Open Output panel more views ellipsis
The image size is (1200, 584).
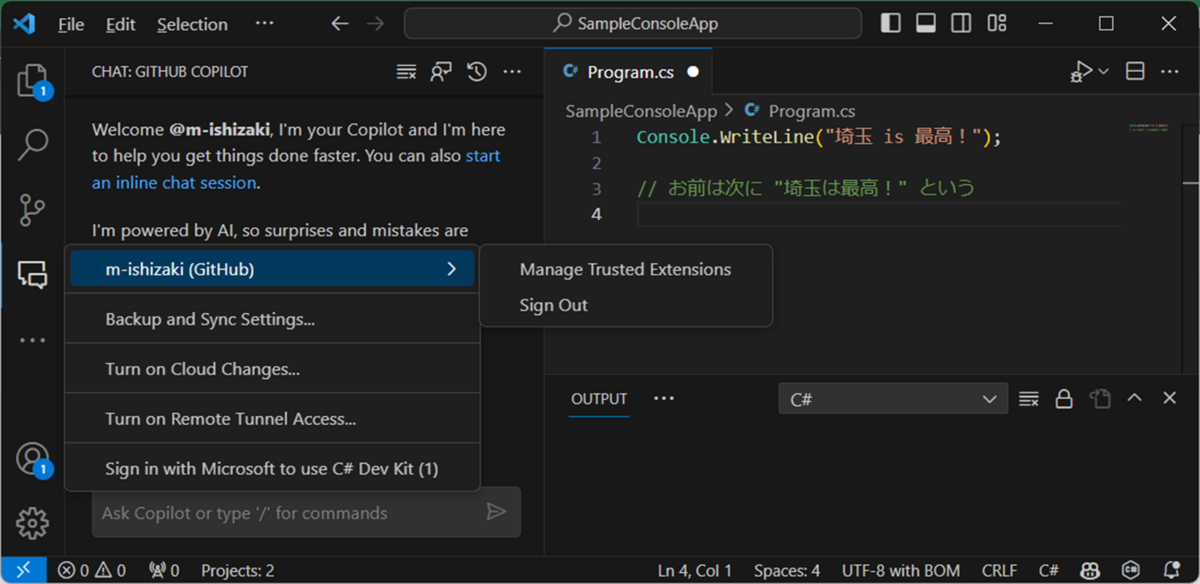click(x=664, y=399)
